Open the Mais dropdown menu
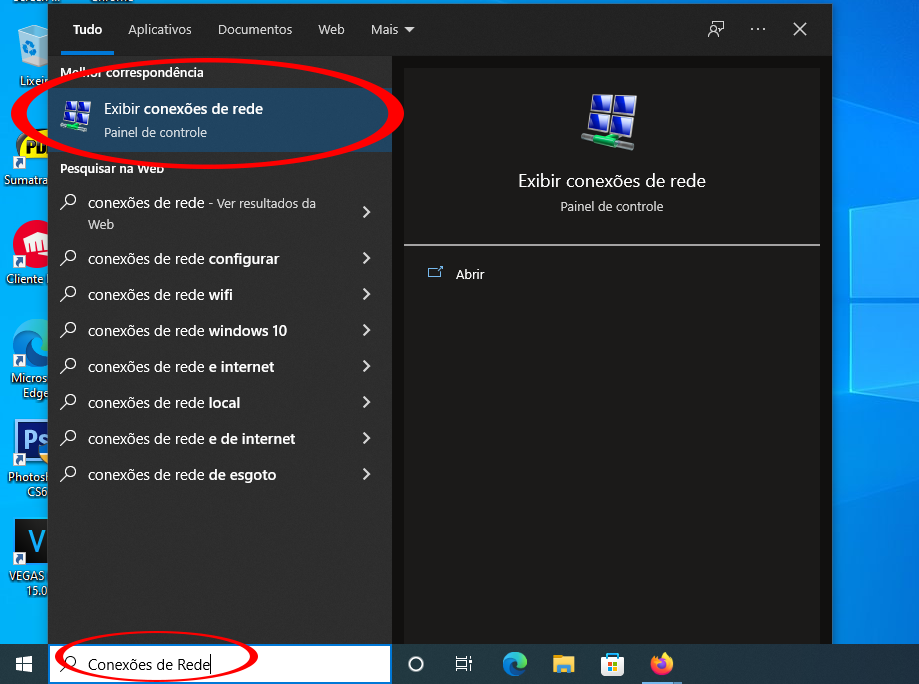919x684 pixels. click(x=392, y=30)
